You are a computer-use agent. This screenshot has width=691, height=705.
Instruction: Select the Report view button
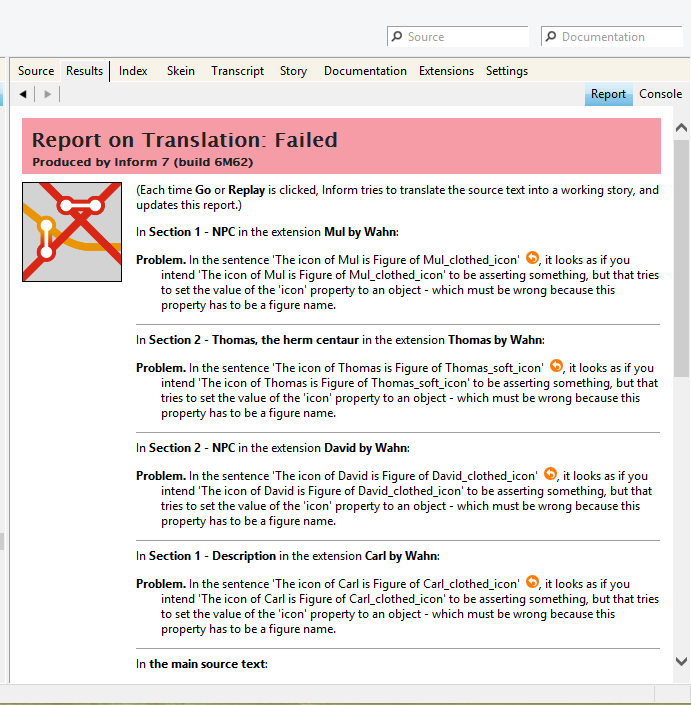608,94
